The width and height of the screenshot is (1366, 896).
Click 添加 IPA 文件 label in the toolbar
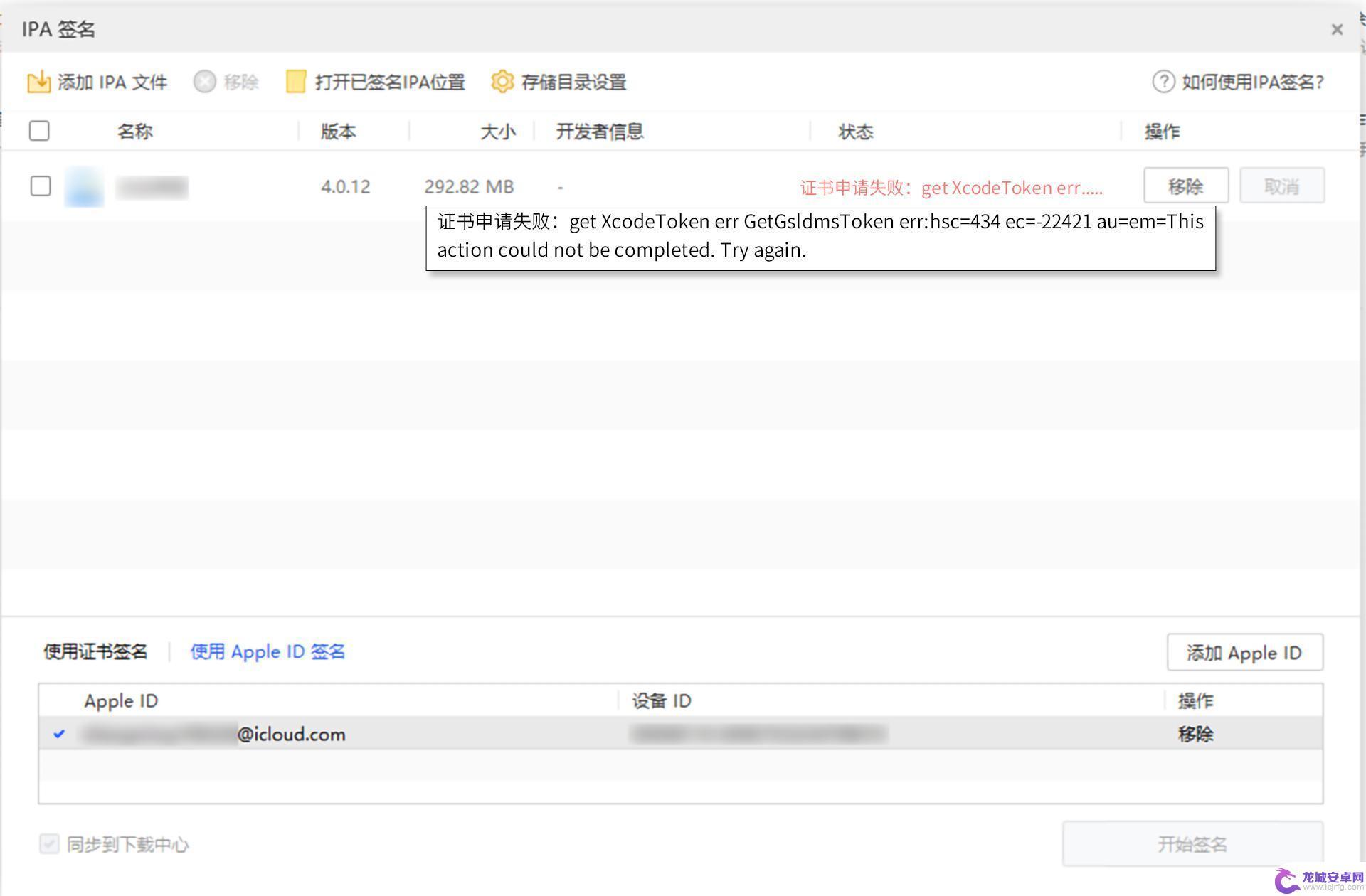coord(112,82)
